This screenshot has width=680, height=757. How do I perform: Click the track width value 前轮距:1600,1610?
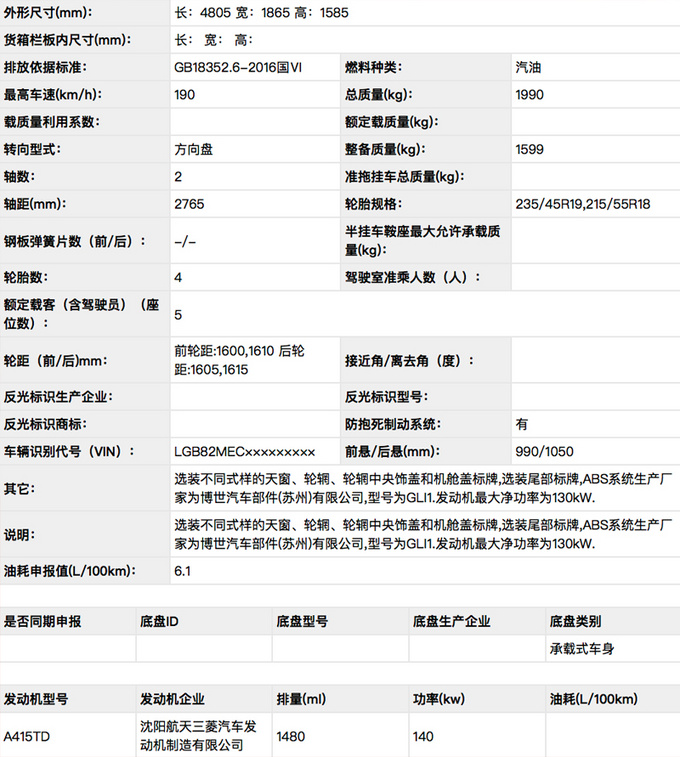tap(224, 351)
